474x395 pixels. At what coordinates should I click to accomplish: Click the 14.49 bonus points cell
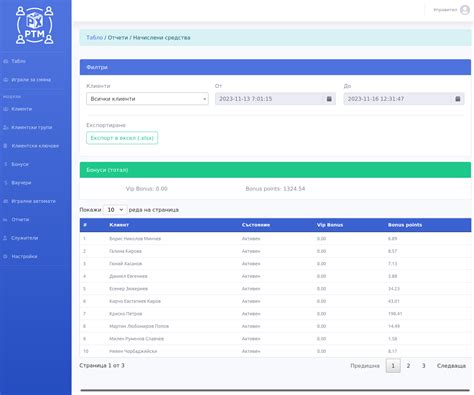coord(394,326)
